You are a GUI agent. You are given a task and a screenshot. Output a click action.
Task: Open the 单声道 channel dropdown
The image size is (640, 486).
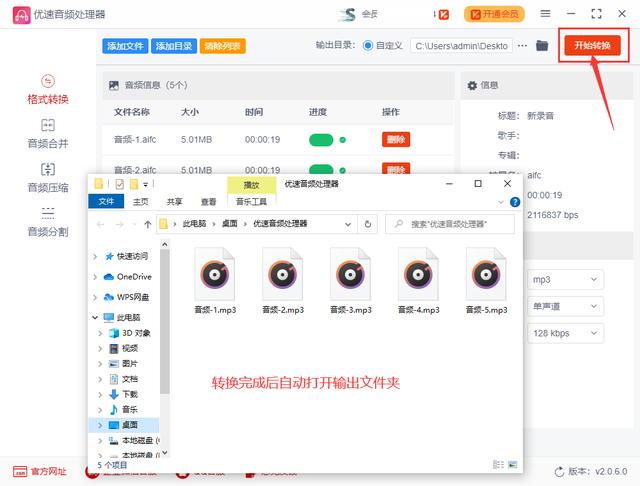(565, 306)
